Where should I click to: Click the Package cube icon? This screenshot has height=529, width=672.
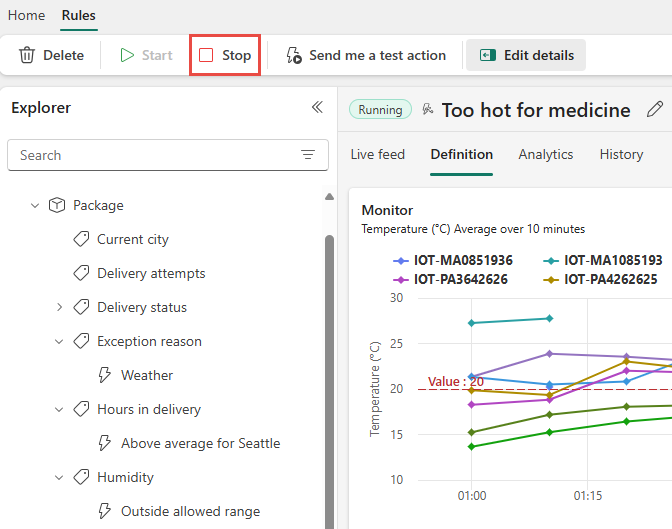[x=57, y=205]
